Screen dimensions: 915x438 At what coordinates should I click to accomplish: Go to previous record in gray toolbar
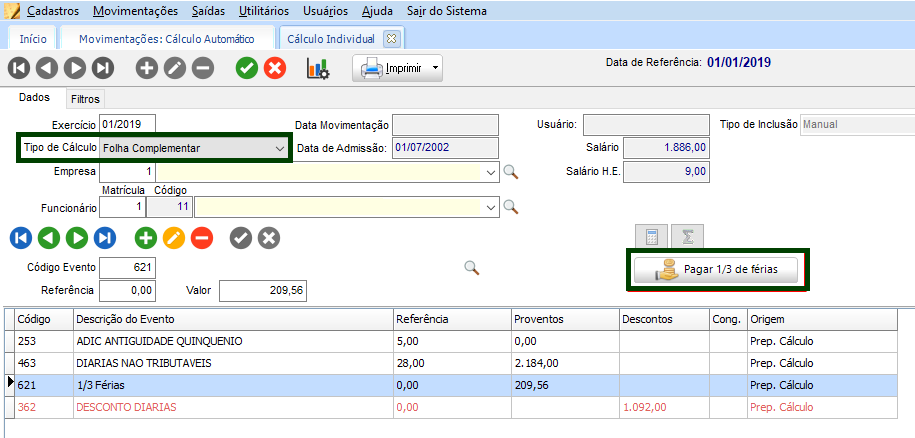coord(47,68)
